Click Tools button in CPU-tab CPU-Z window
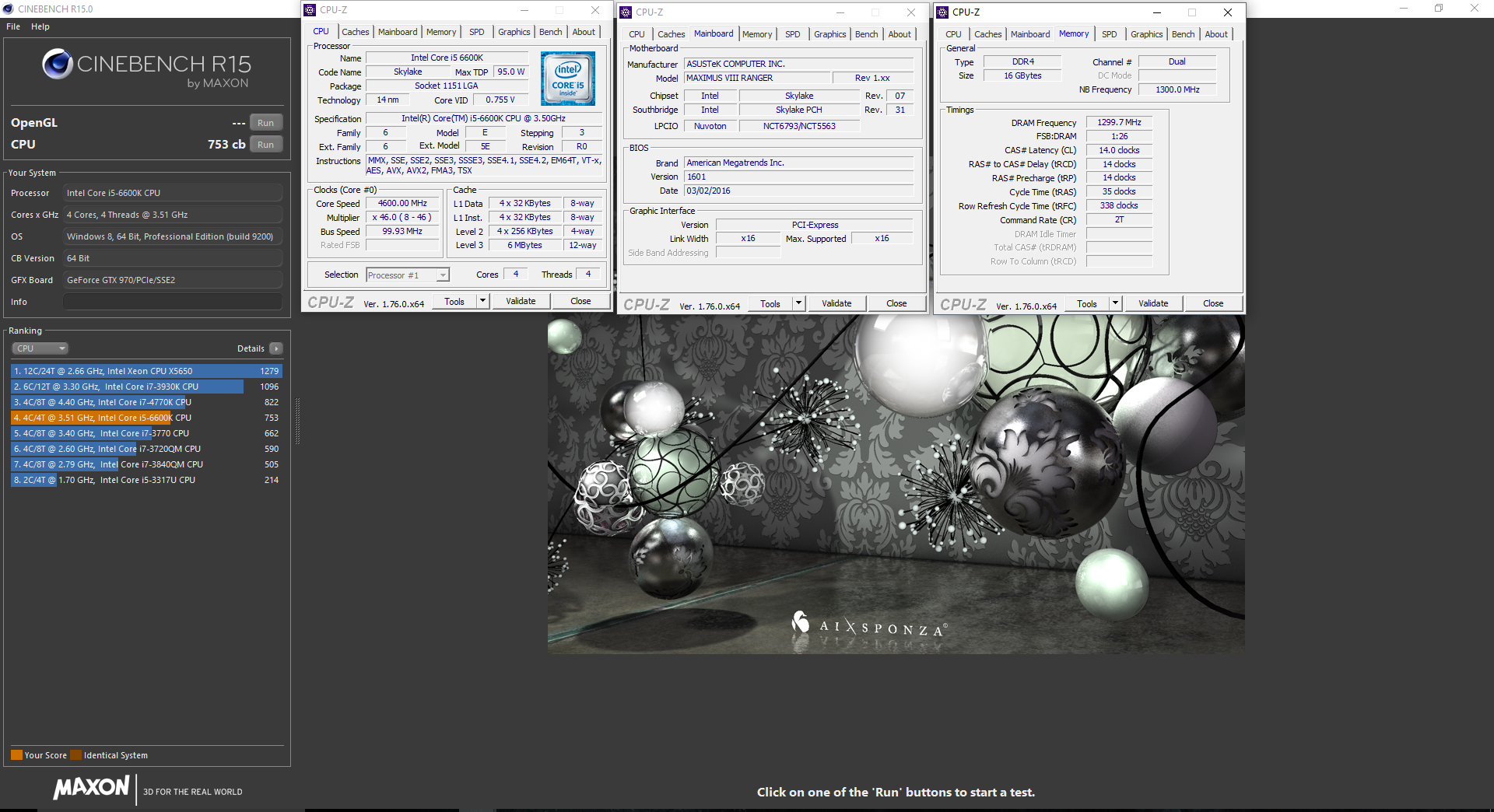 pos(454,301)
